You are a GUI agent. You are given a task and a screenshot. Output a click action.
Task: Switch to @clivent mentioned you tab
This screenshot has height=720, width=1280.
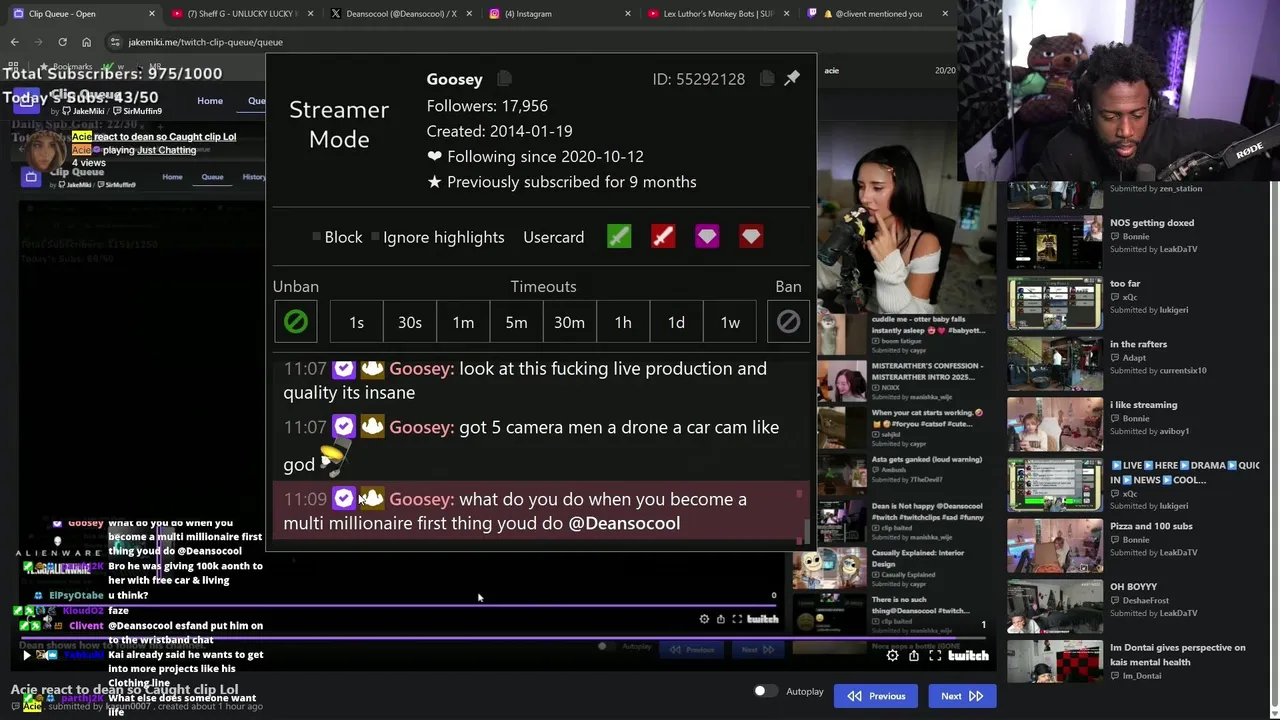(x=876, y=13)
